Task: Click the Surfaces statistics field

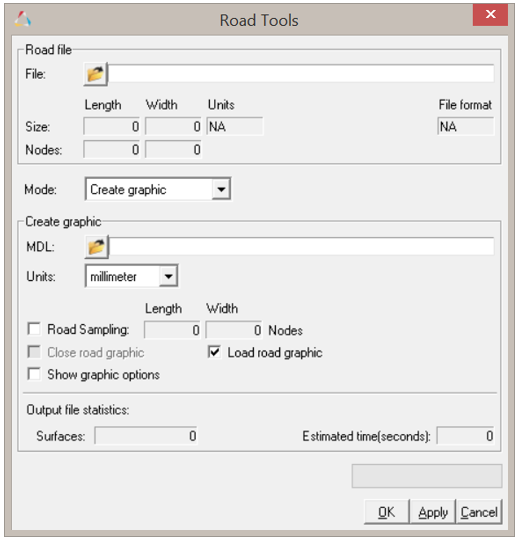Action: click(x=146, y=436)
